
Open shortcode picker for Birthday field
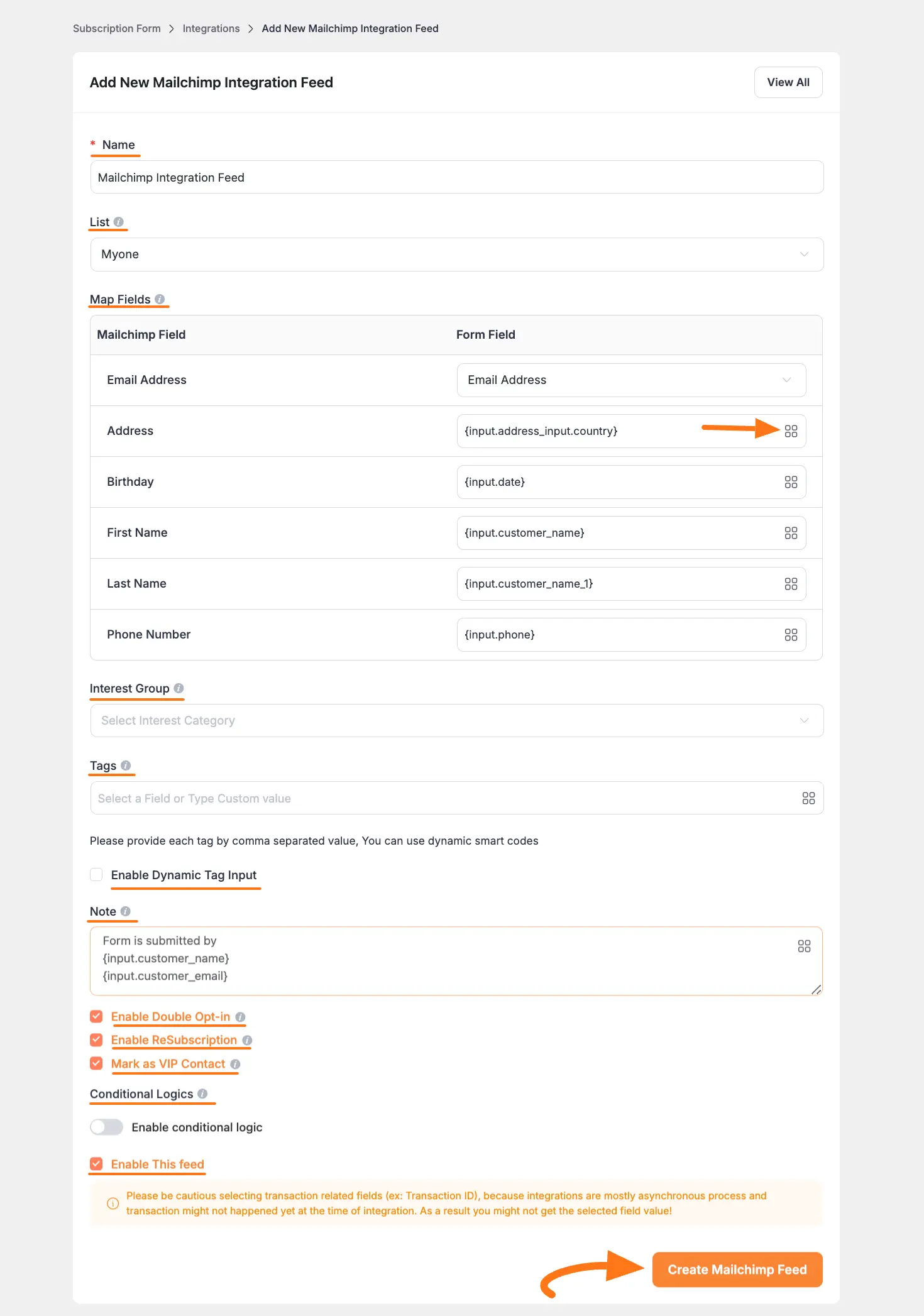click(x=791, y=482)
